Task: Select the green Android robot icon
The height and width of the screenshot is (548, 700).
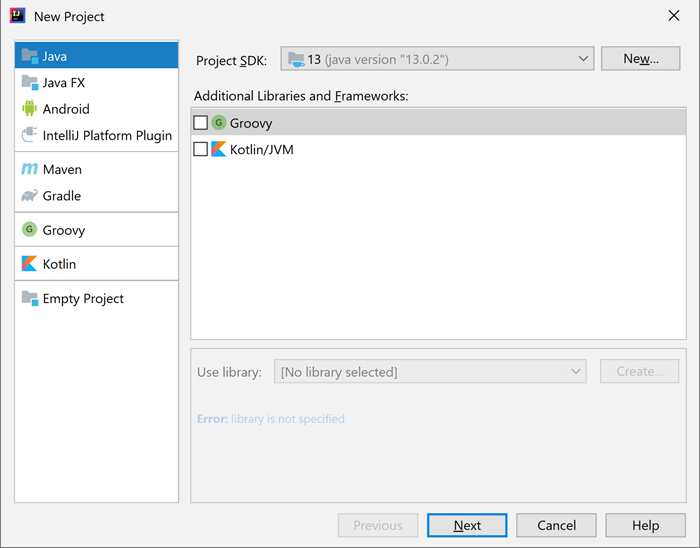Action: click(x=29, y=109)
